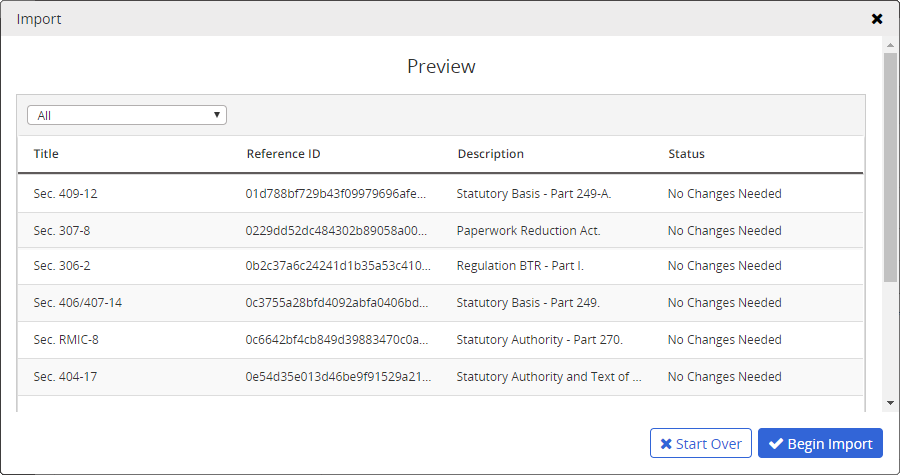The width and height of the screenshot is (900, 475).
Task: Select the Sec. 409-12 row
Action: tap(65, 194)
